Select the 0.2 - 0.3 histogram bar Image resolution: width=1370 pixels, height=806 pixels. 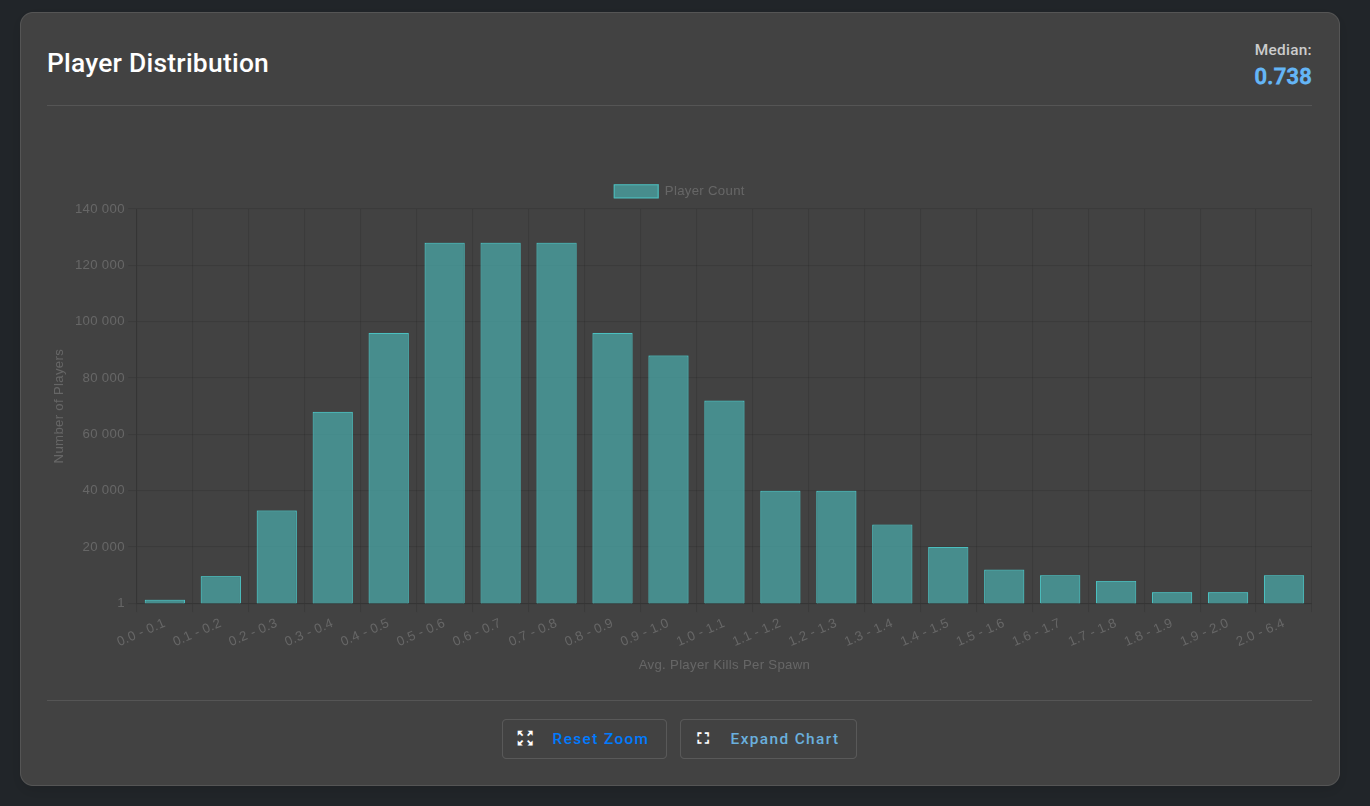tap(277, 557)
